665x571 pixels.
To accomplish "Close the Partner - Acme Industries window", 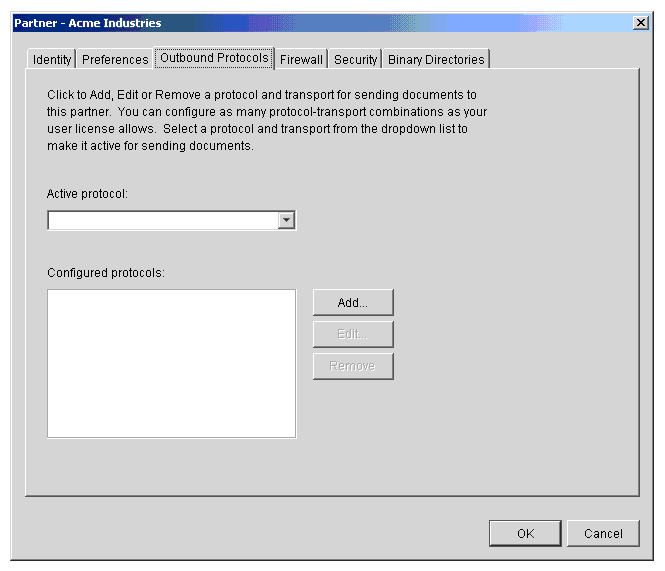I will click(641, 22).
